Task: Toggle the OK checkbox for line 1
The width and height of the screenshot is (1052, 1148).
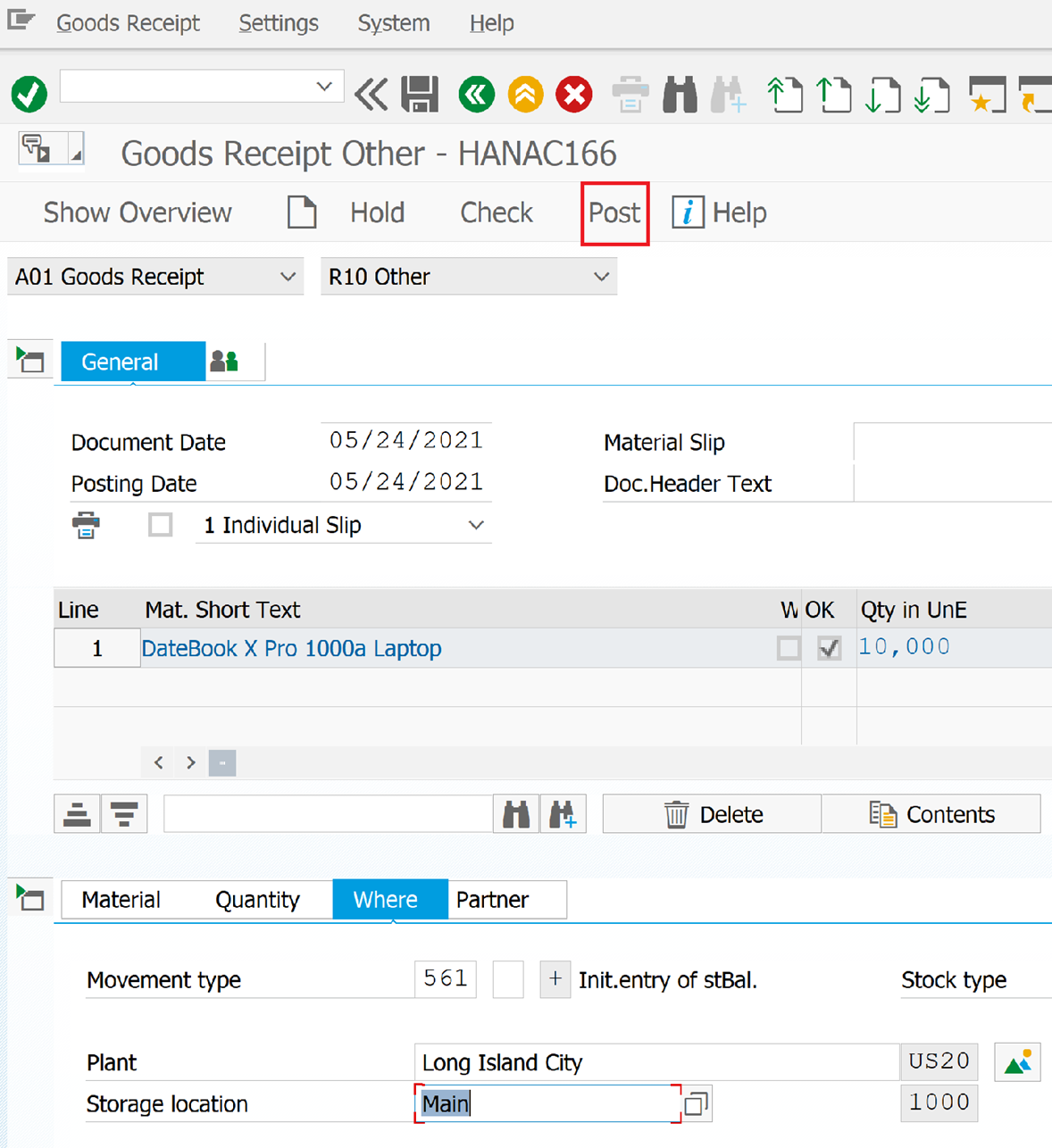Action: point(829,648)
